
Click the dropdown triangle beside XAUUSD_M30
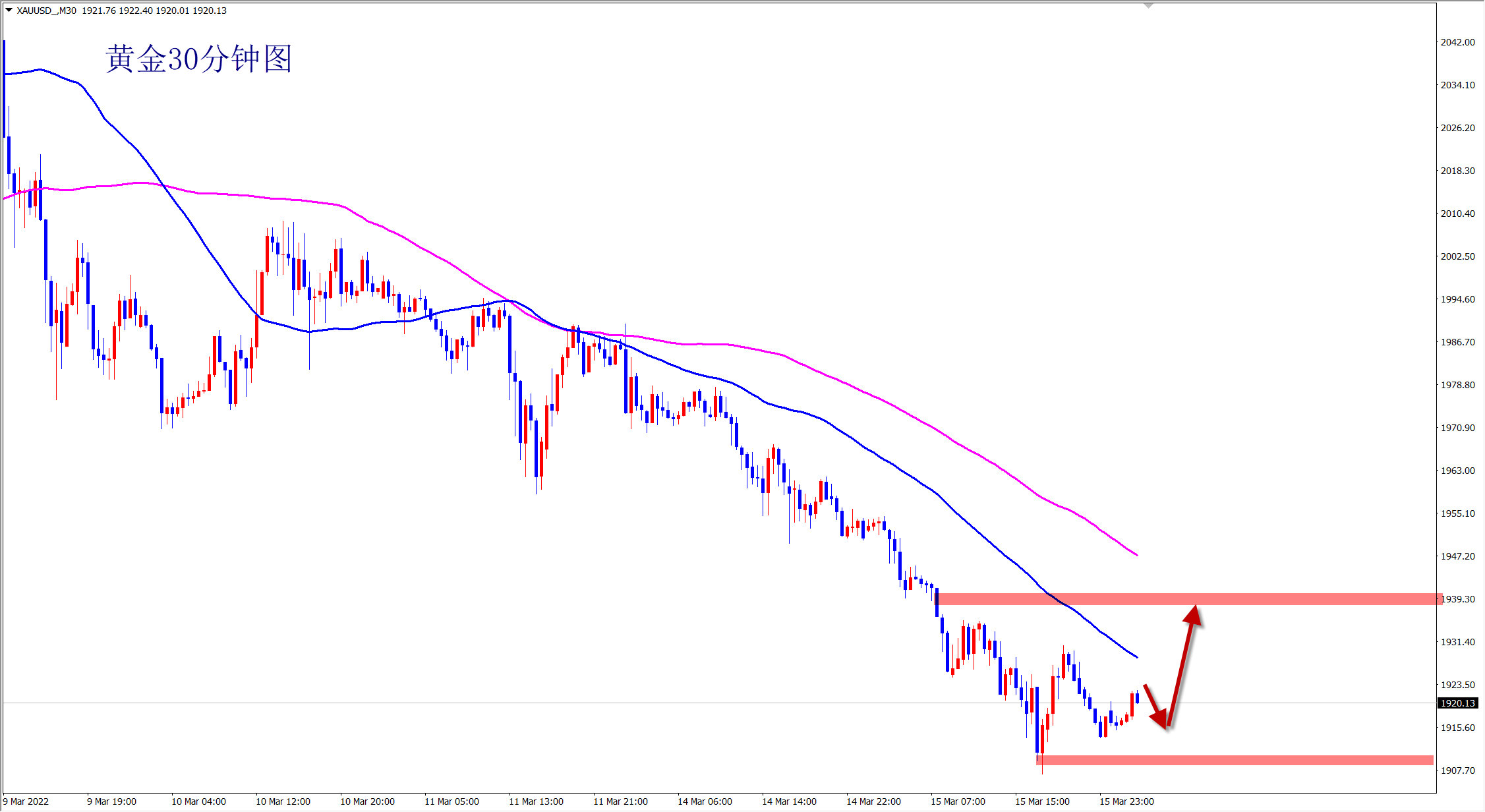9,11
